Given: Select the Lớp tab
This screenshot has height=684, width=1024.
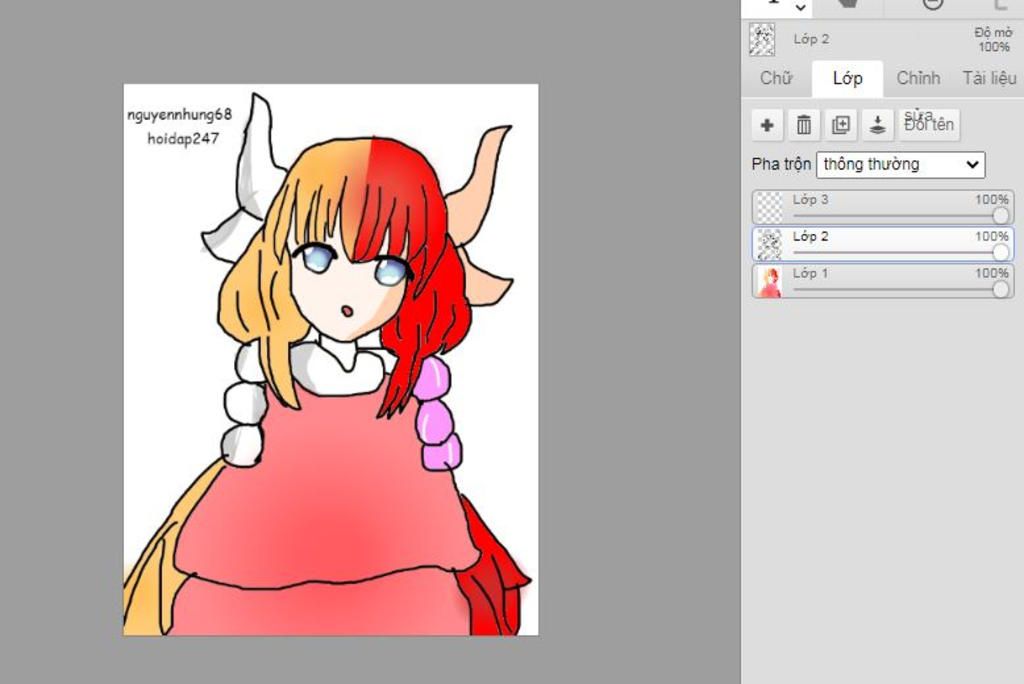Looking at the screenshot, I should point(847,78).
